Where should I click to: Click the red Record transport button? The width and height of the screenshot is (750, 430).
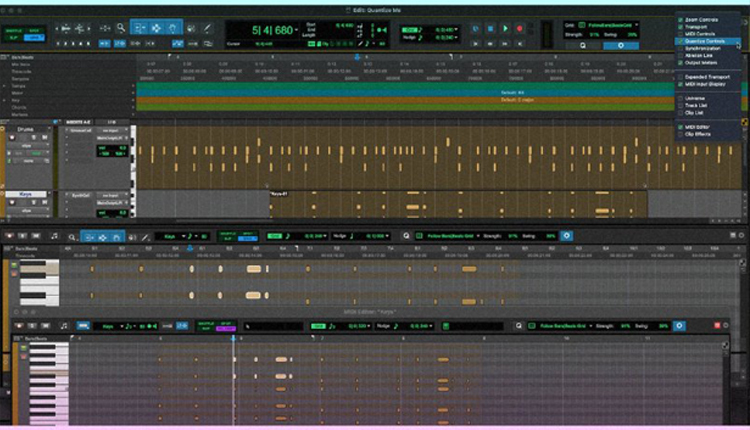pyautogui.click(x=519, y=29)
